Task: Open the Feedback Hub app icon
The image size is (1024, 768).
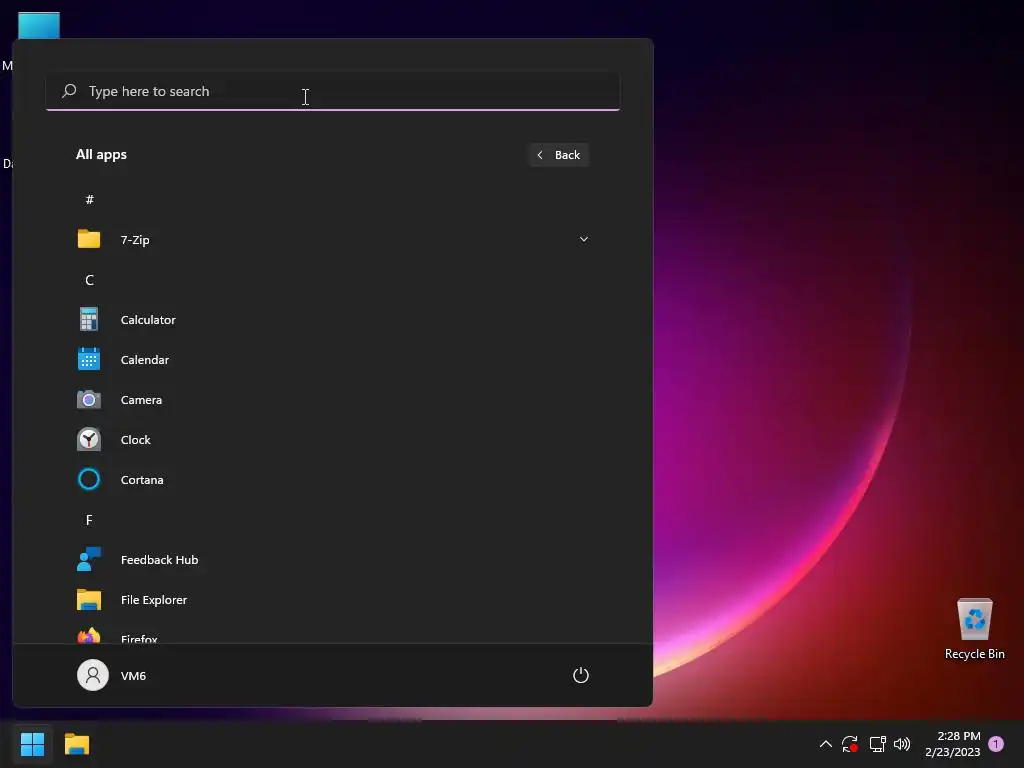Action: 89,560
